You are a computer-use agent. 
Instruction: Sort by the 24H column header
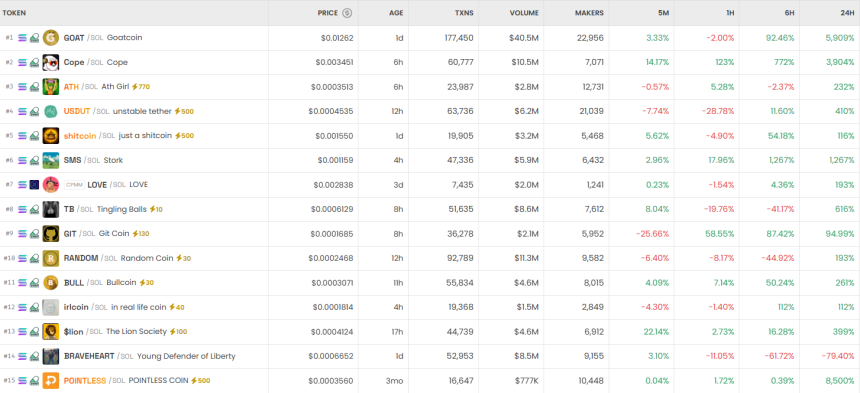(x=849, y=13)
